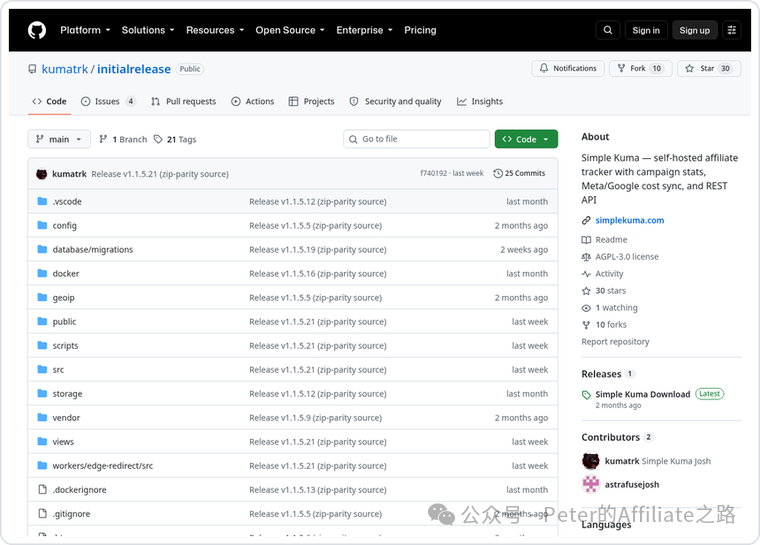Open the database/migrations folder
This screenshot has width=760, height=545.
93,249
